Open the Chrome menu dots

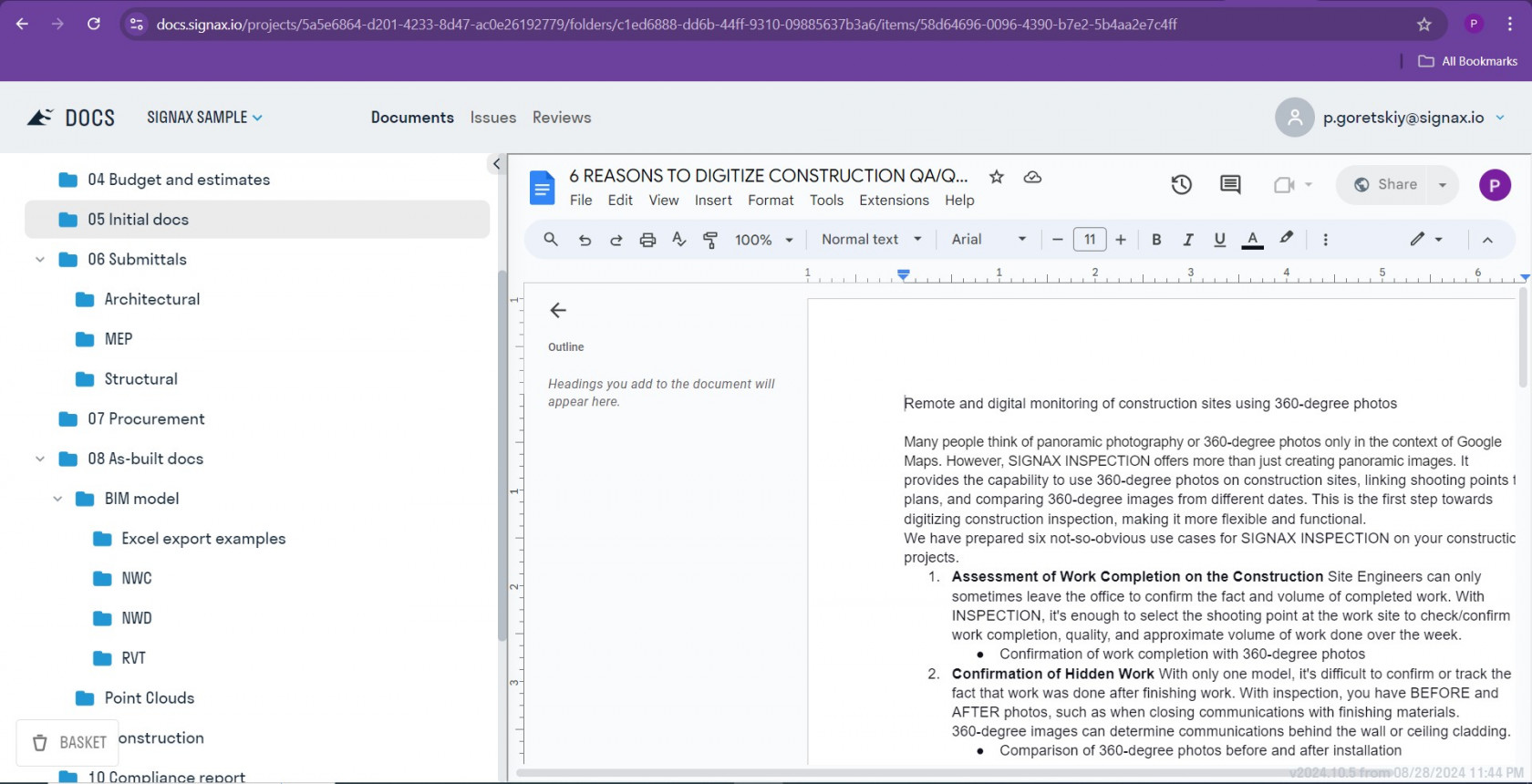click(1510, 25)
